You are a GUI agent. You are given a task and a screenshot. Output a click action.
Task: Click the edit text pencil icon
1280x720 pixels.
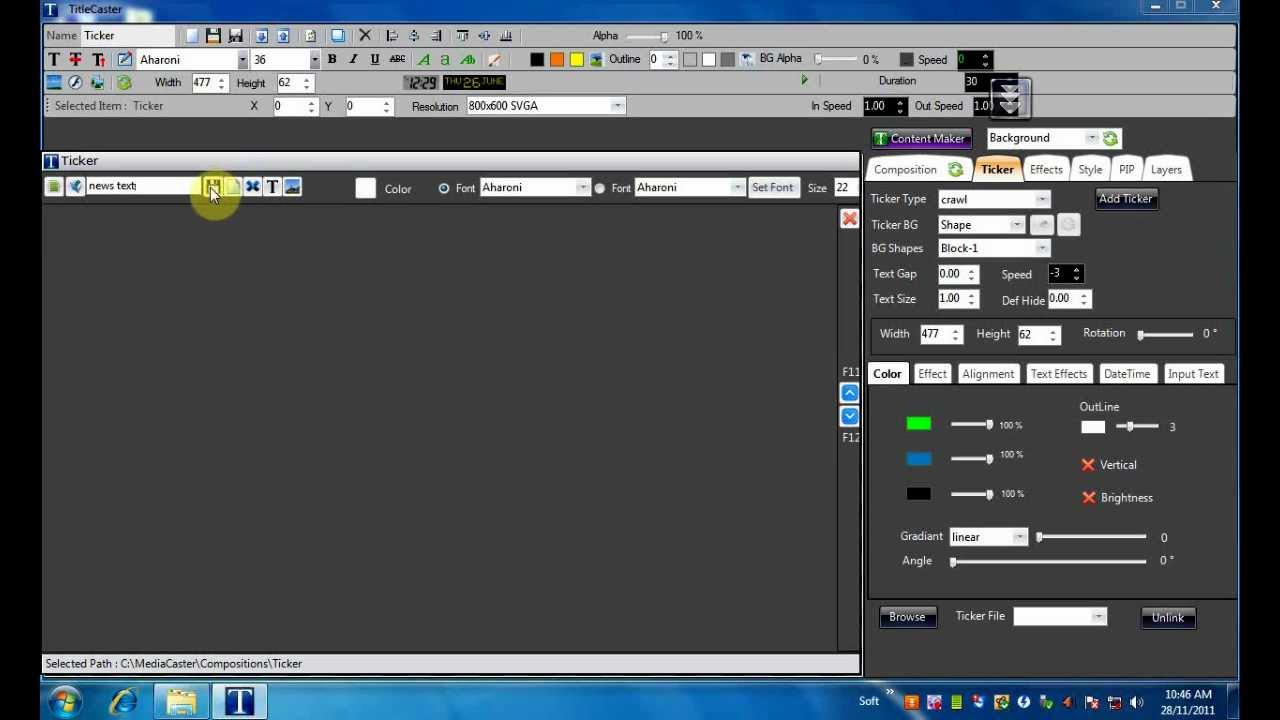[x=124, y=60]
